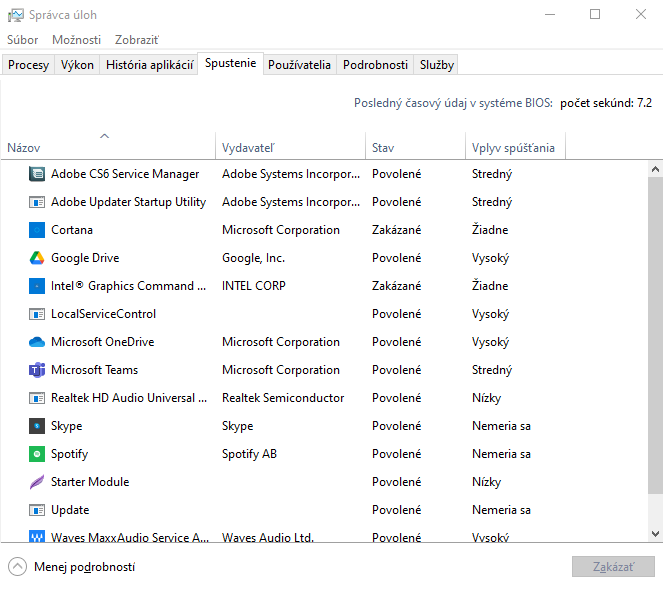The width and height of the screenshot is (663, 591).
Task: Select the Update row name
Action: (x=70, y=510)
